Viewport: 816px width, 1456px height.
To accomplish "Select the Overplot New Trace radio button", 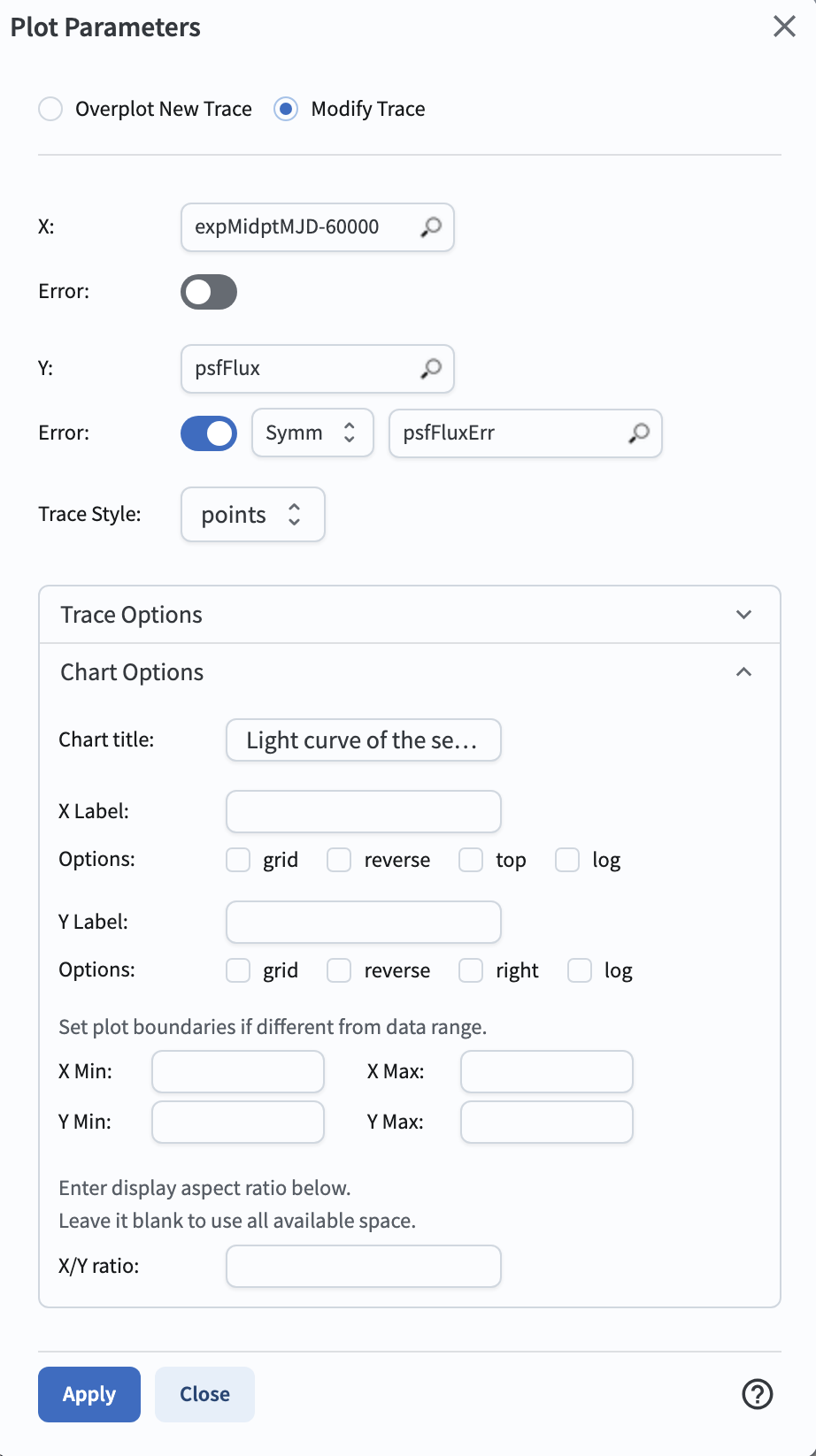I will tap(50, 109).
